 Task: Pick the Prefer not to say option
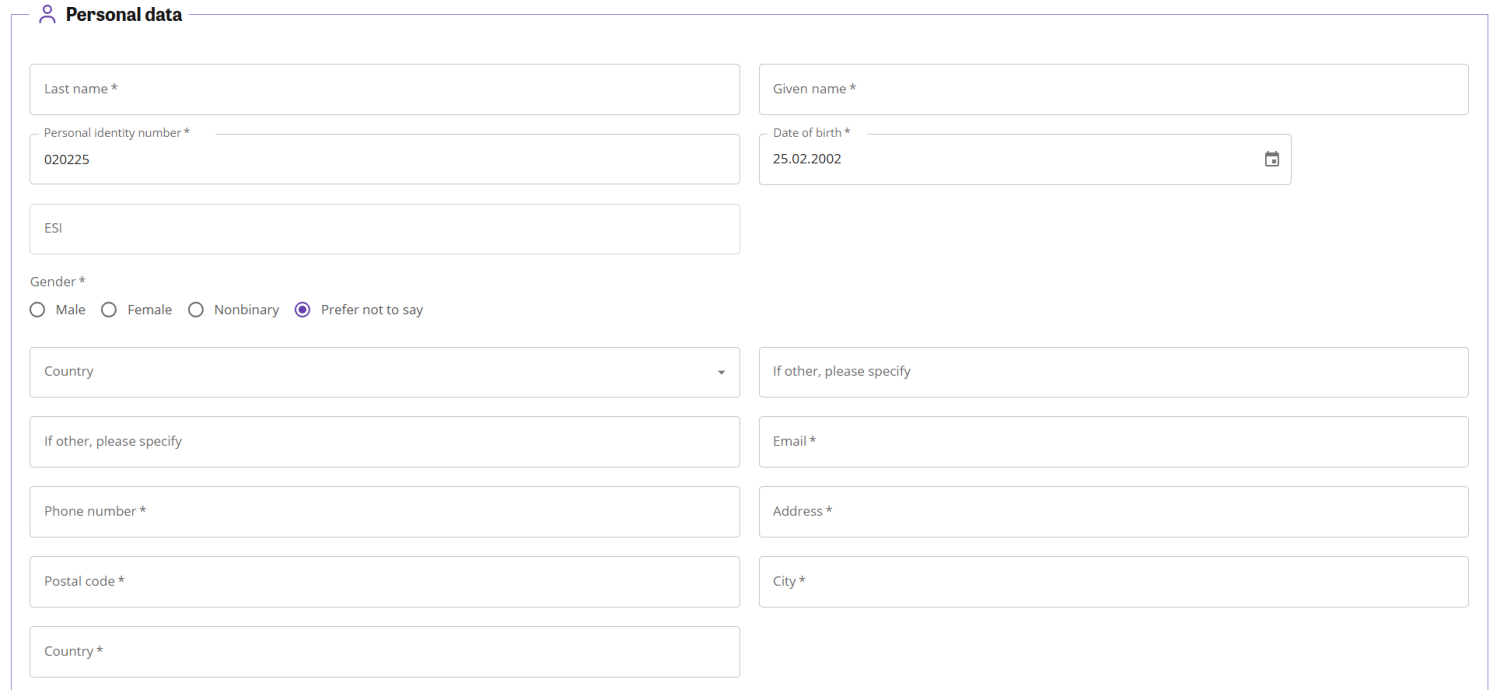pyautogui.click(x=303, y=310)
